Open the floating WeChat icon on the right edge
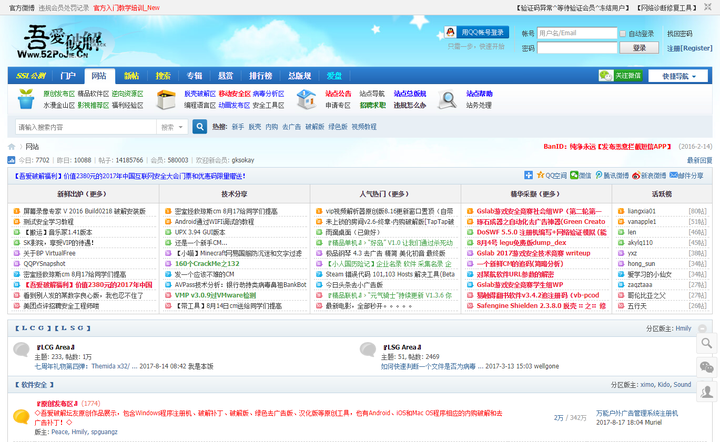Viewport: 720px width, 442px height. (706, 367)
